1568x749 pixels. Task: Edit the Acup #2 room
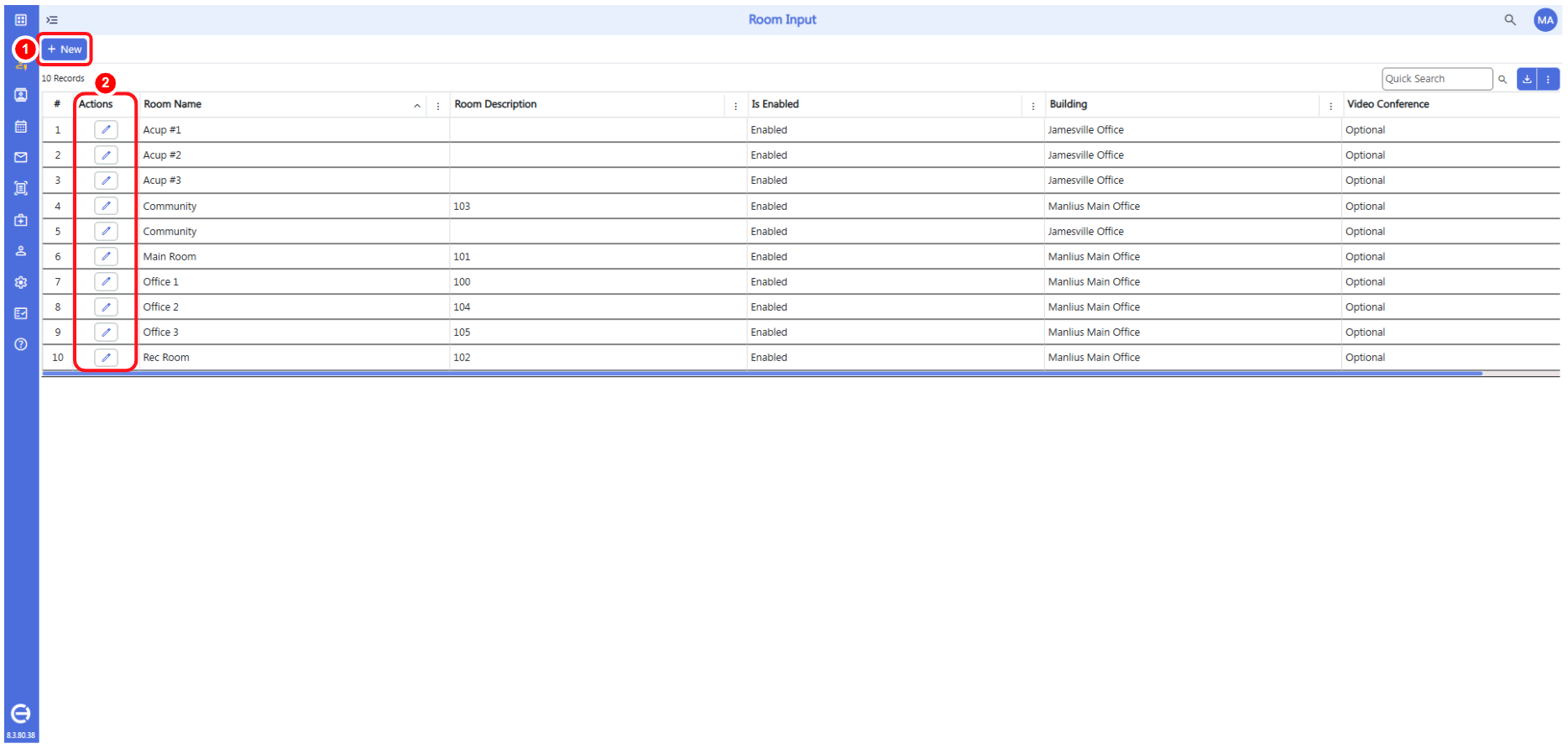(106, 155)
